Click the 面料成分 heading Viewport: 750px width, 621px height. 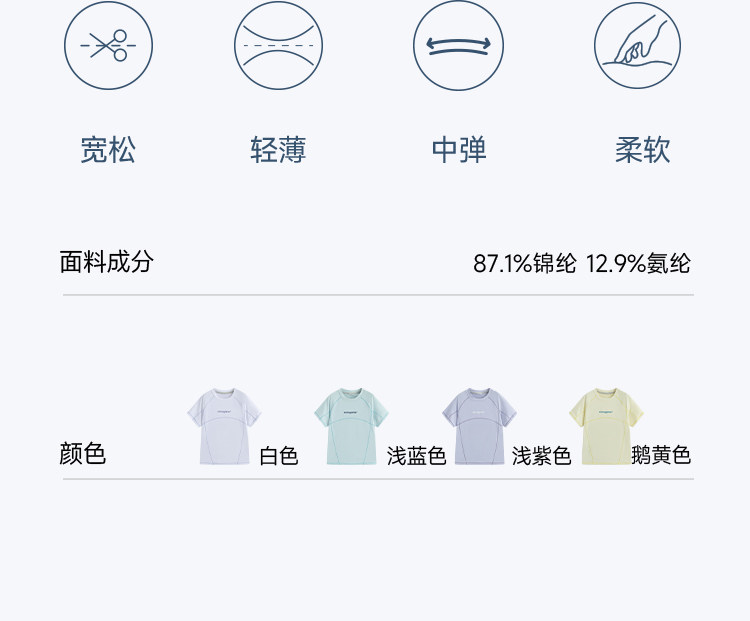point(107,263)
